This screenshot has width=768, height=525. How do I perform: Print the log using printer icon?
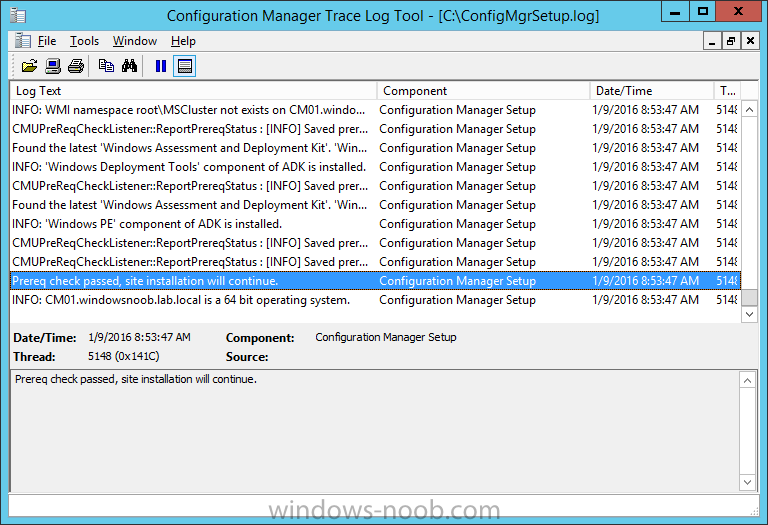coord(76,66)
